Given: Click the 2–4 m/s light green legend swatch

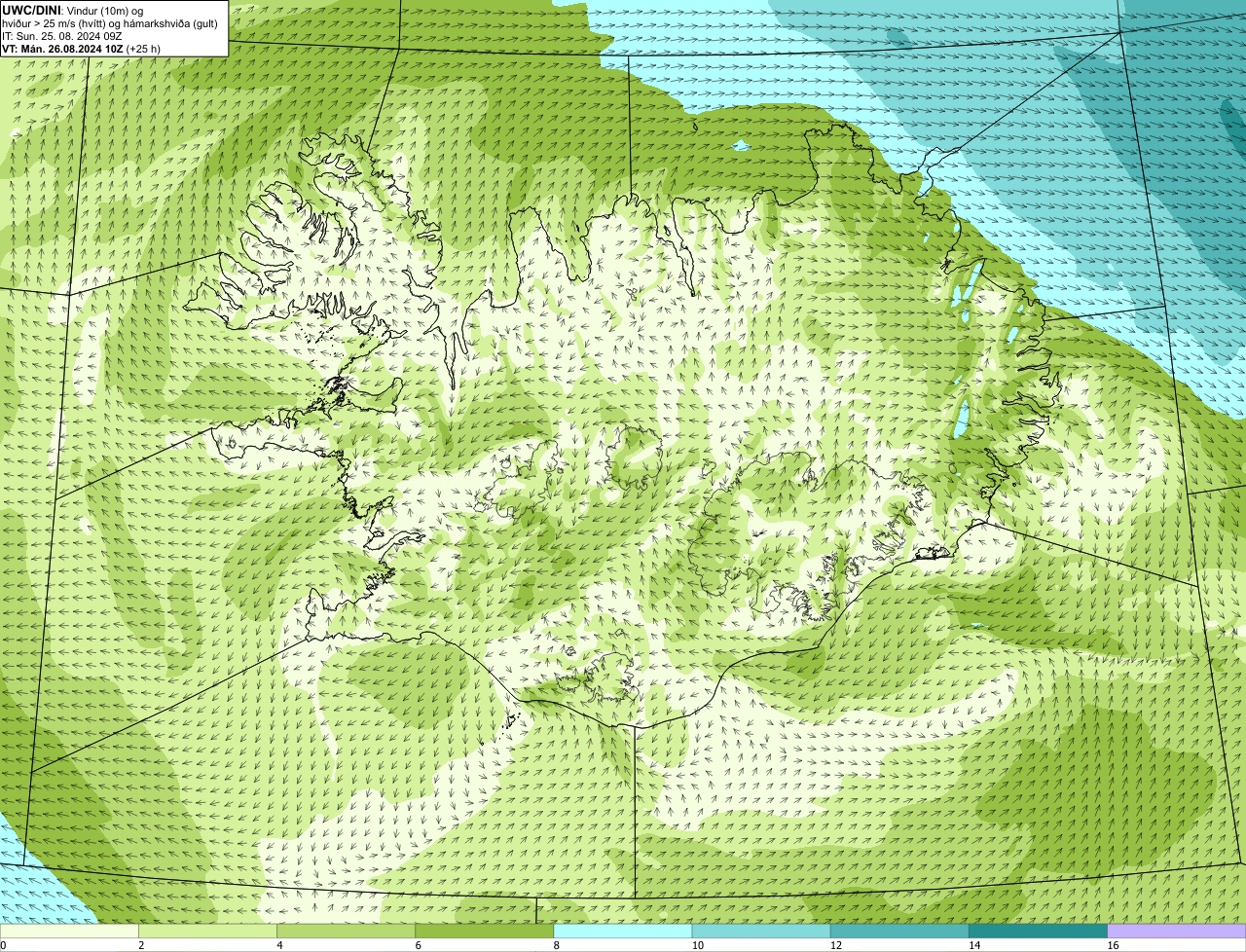Looking at the screenshot, I should (x=207, y=931).
